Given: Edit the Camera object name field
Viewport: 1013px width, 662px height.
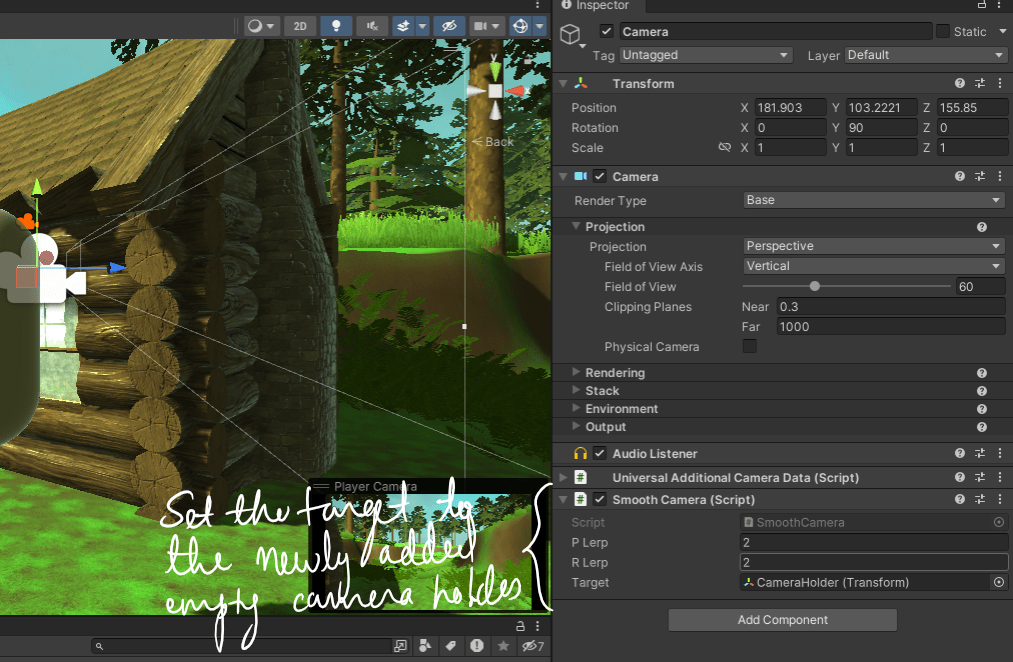Looking at the screenshot, I should [775, 31].
